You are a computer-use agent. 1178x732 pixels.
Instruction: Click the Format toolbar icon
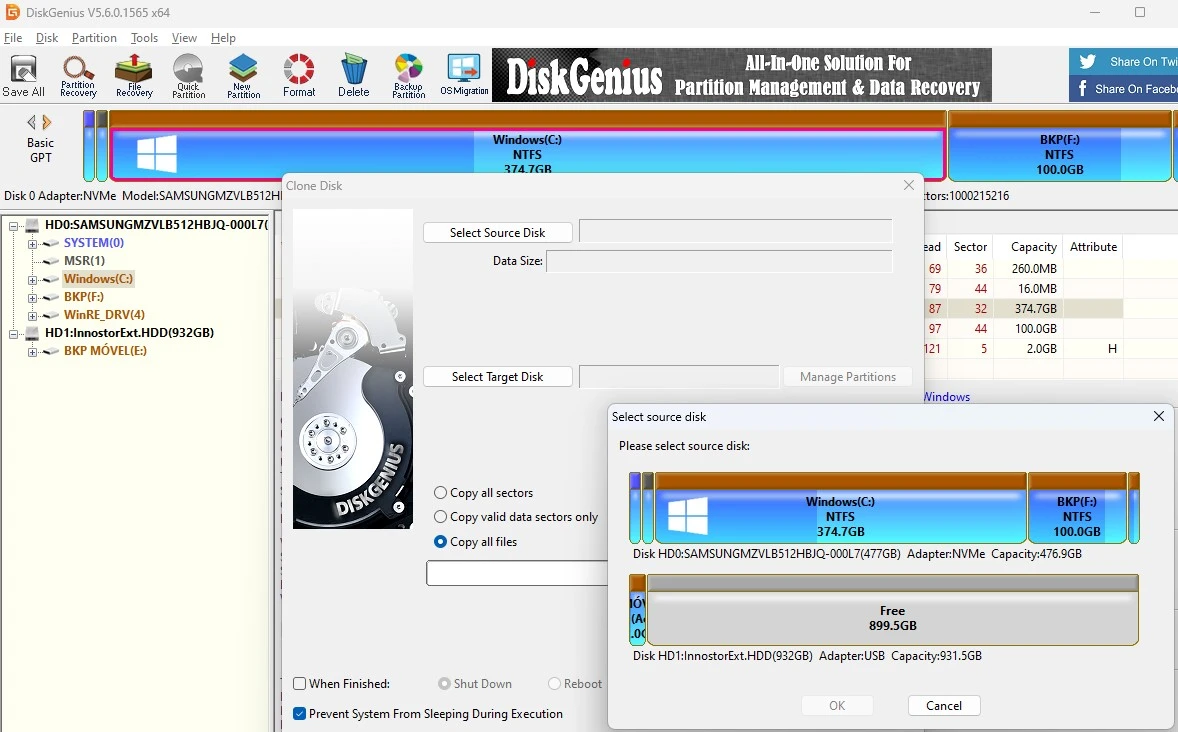pyautogui.click(x=299, y=76)
